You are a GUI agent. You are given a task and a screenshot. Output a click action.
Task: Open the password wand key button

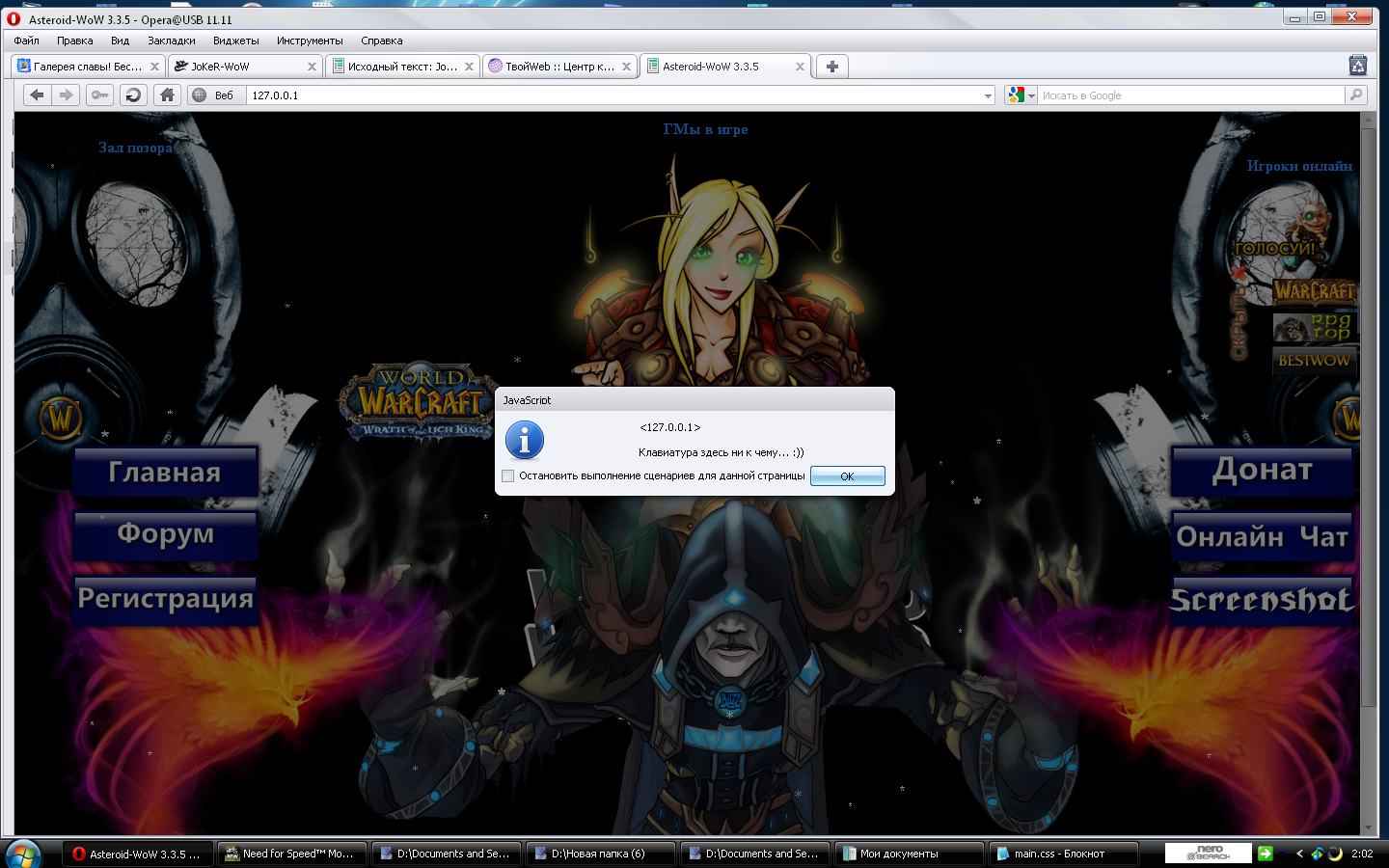click(x=99, y=95)
